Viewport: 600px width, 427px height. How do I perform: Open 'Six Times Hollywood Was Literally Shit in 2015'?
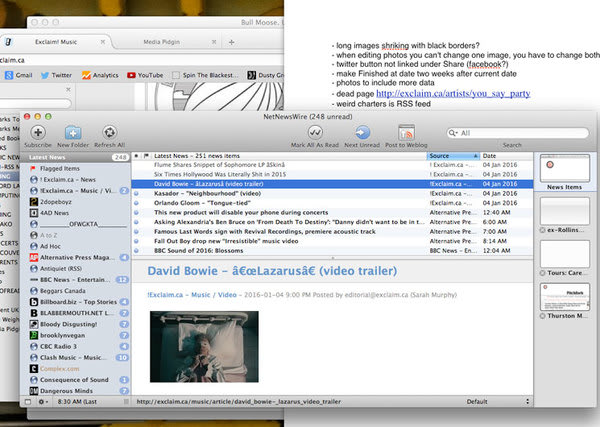click(332, 174)
